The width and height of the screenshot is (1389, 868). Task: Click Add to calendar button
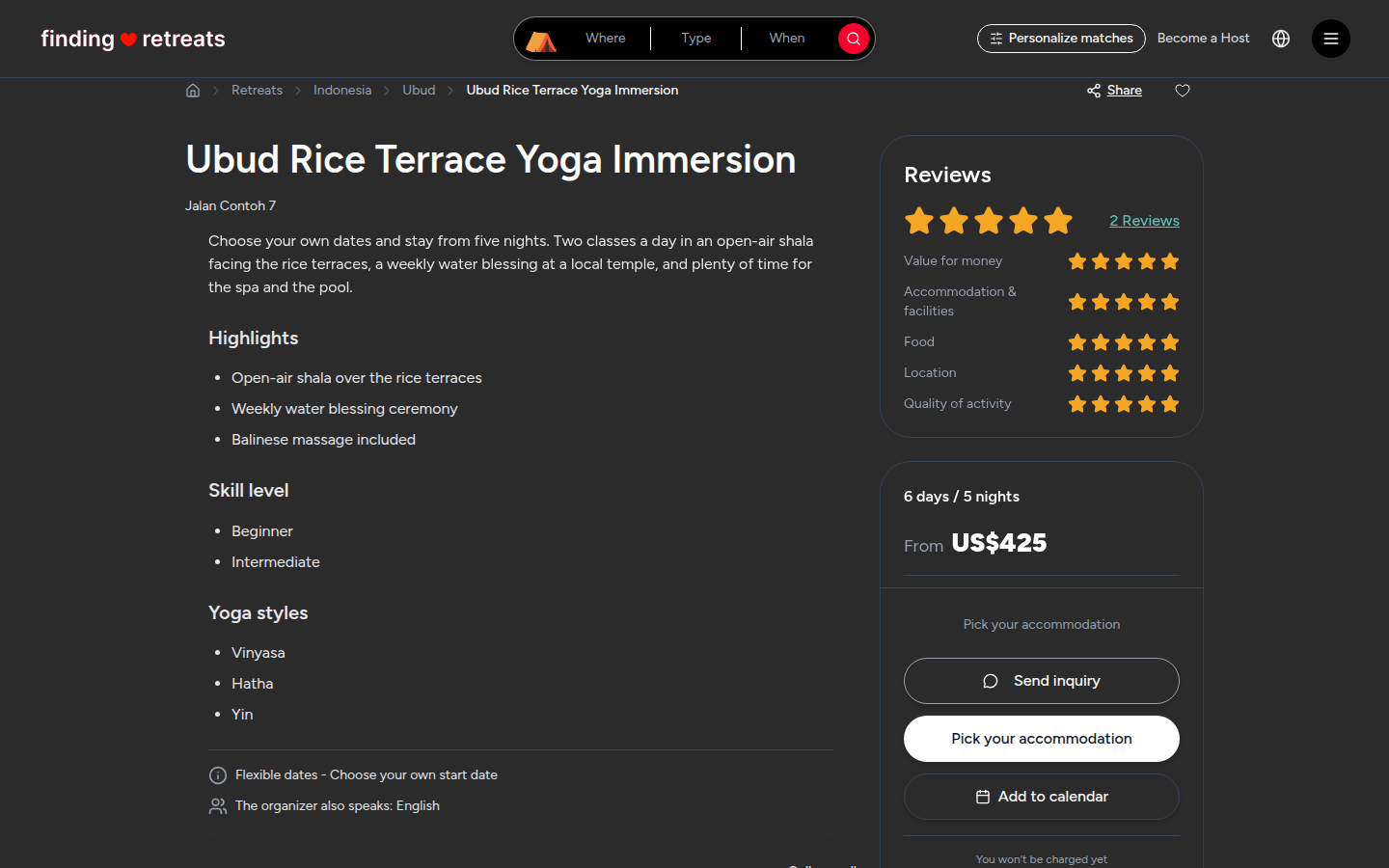pyautogui.click(x=1042, y=797)
